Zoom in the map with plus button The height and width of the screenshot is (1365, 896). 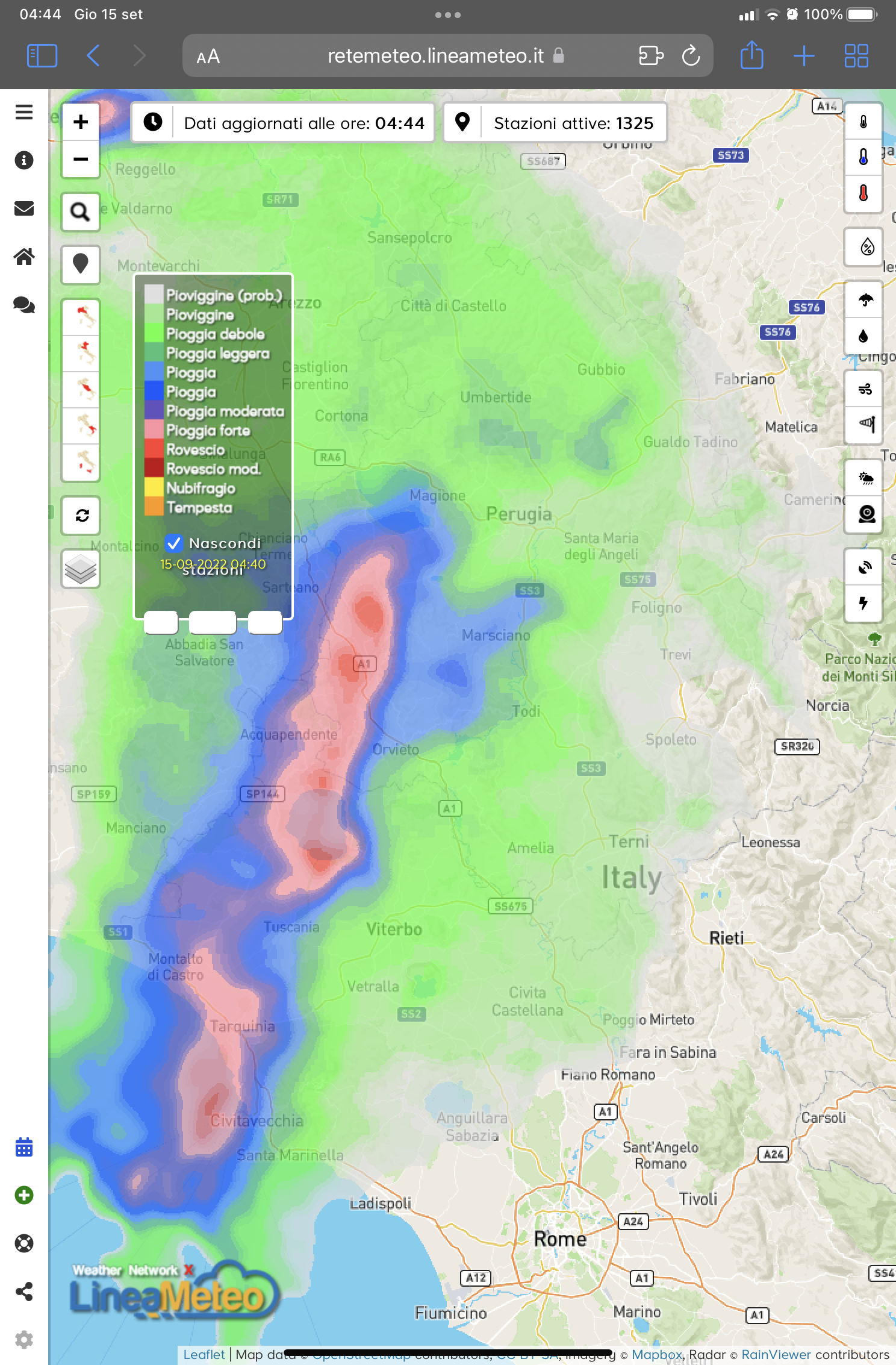pyautogui.click(x=81, y=122)
